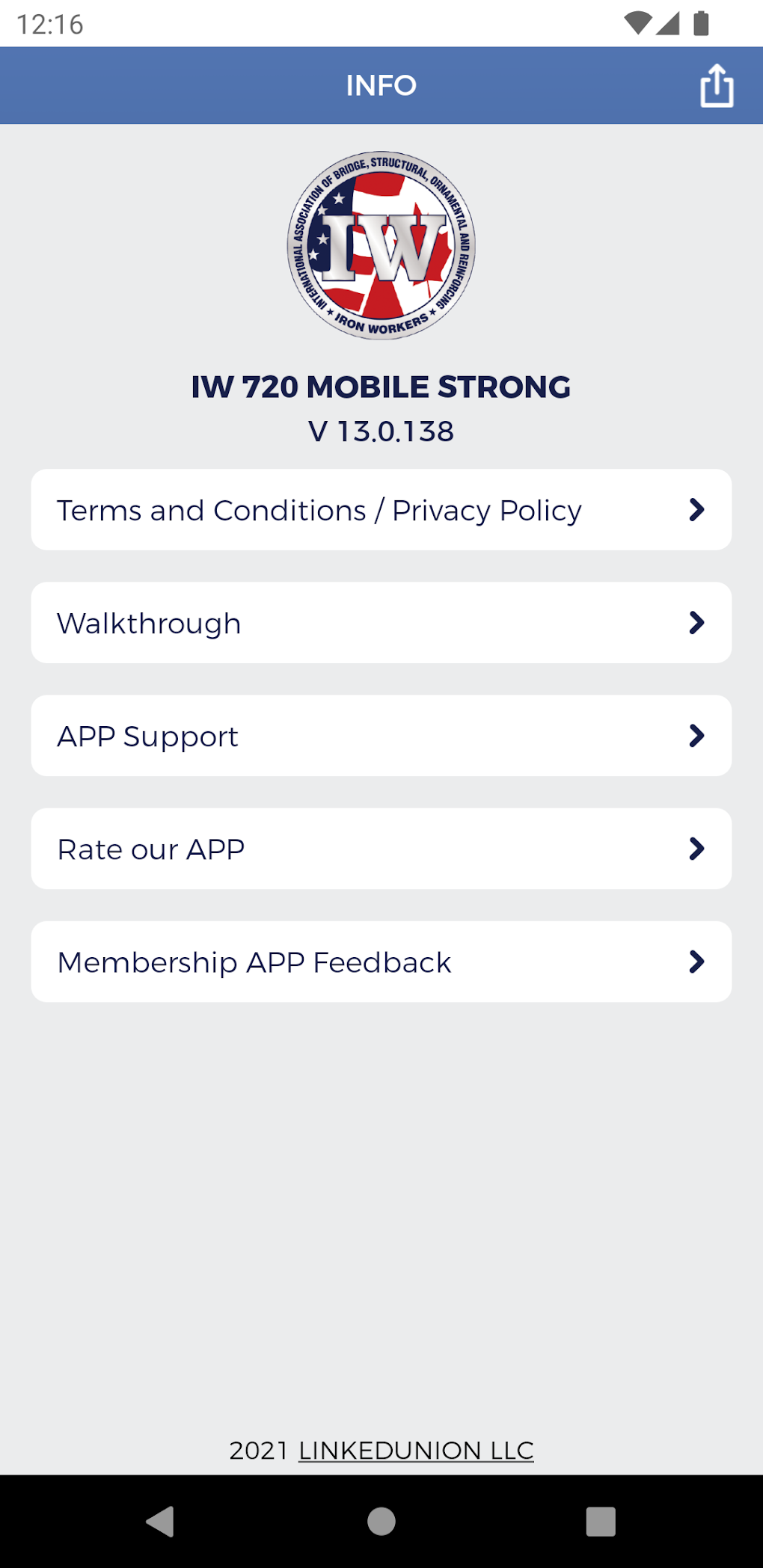763x1568 pixels.
Task: Tap the Membership APP Feedback chevron
Action: [696, 962]
